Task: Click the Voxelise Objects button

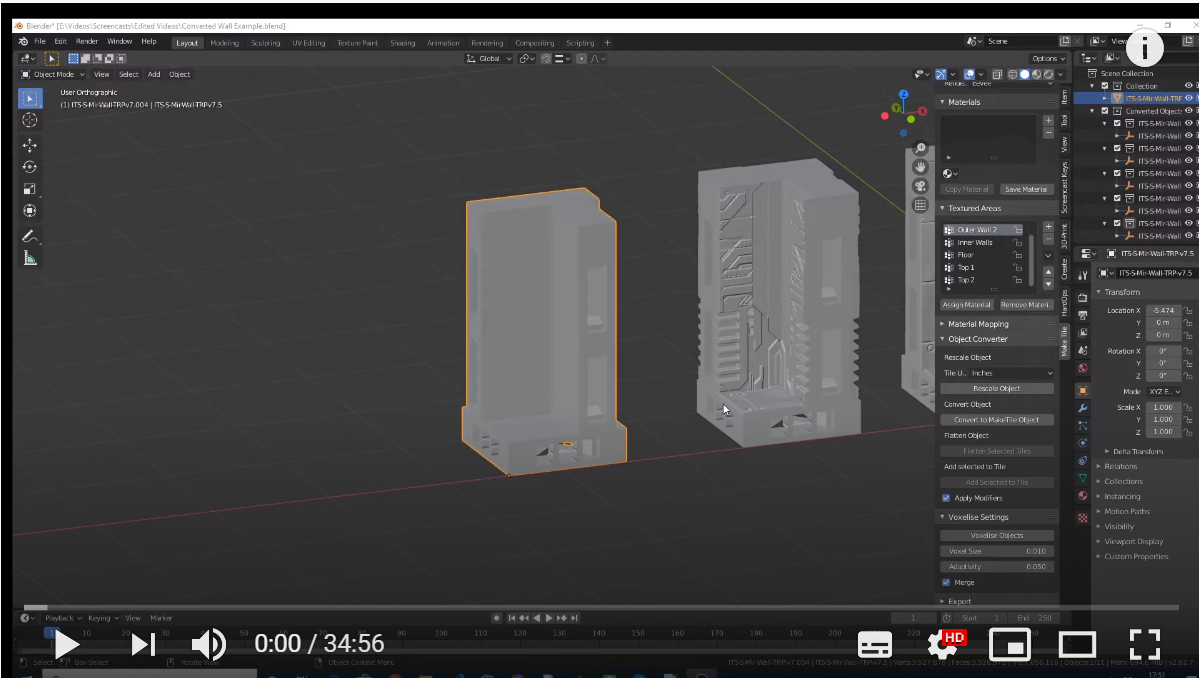Action: [x=997, y=535]
